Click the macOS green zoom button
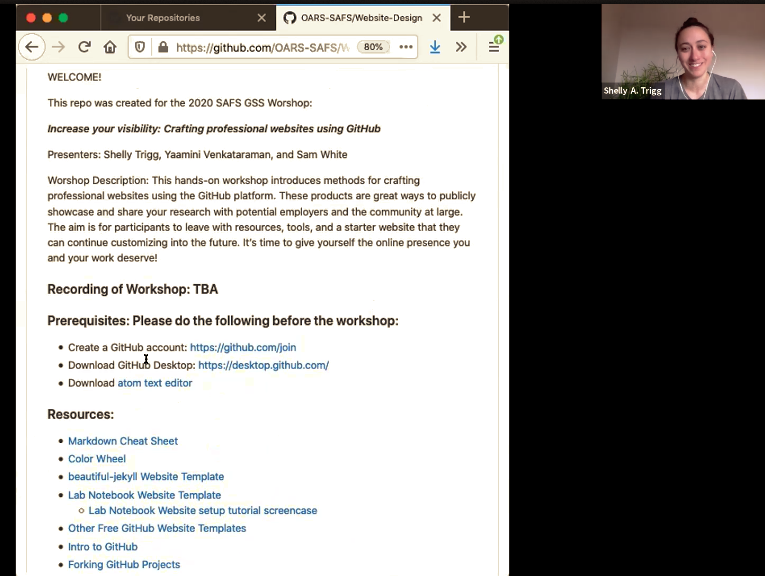Viewport: 765px width, 576px height. pos(63,18)
